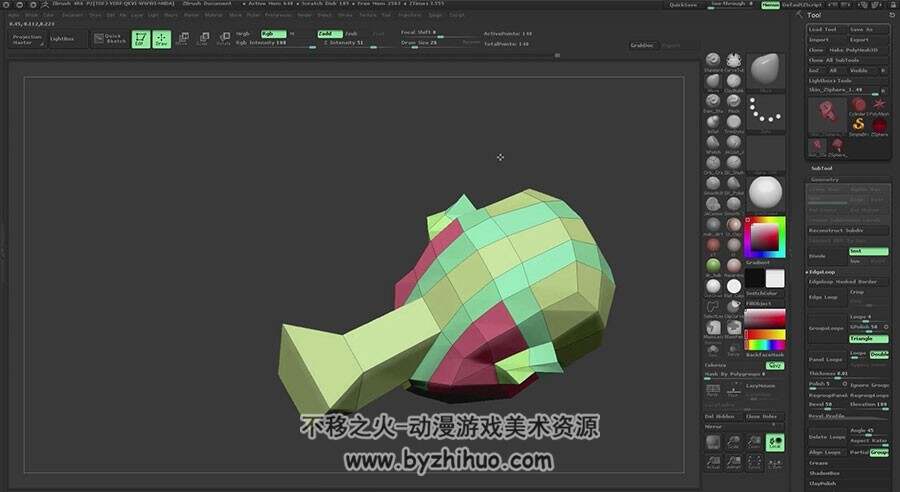The image size is (900, 492).
Task: Adjust the Thickness slider
Action: click(848, 373)
